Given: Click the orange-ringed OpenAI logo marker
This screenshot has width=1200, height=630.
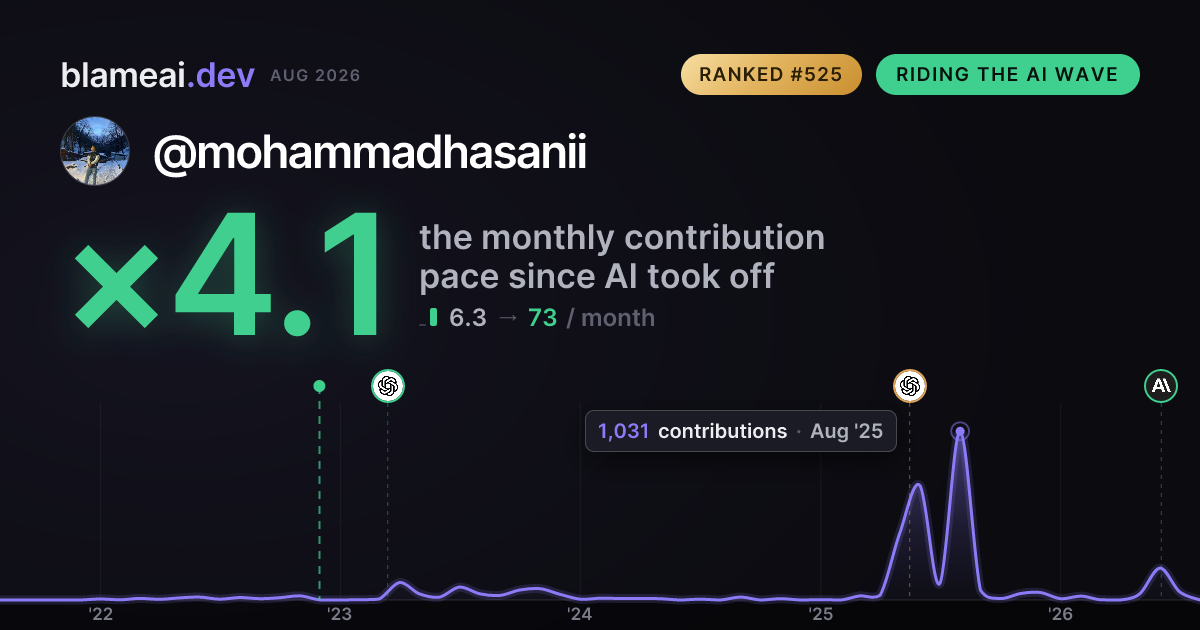Looking at the screenshot, I should click(x=909, y=385).
